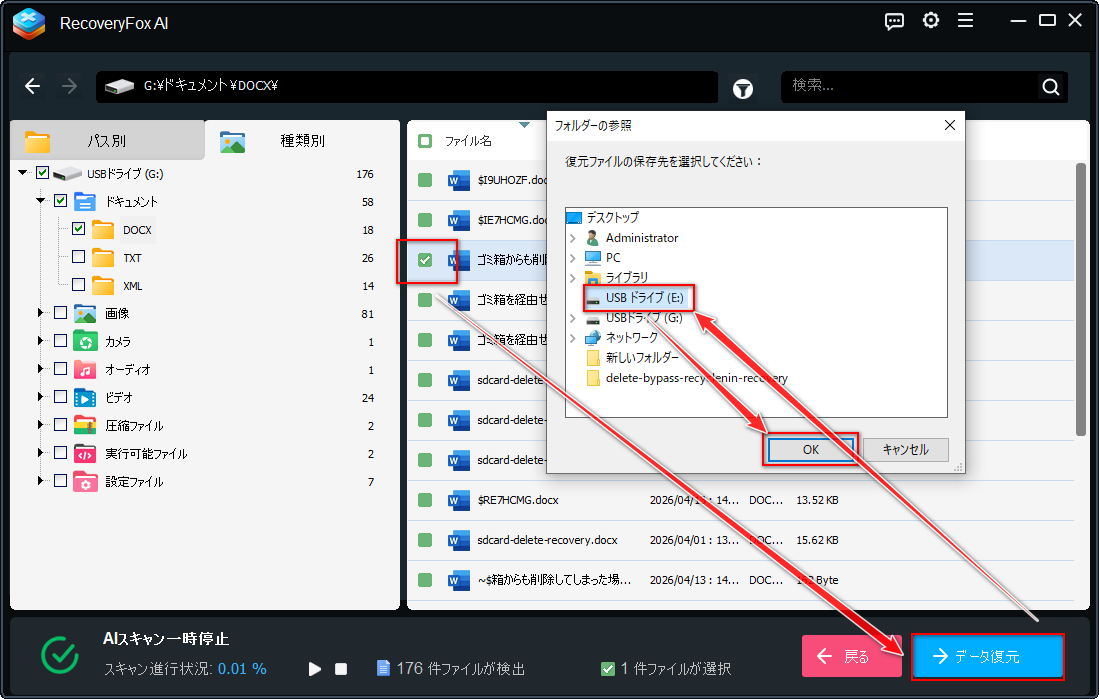
Task: Open the hamburger menu in the title bar
Action: 966,20
